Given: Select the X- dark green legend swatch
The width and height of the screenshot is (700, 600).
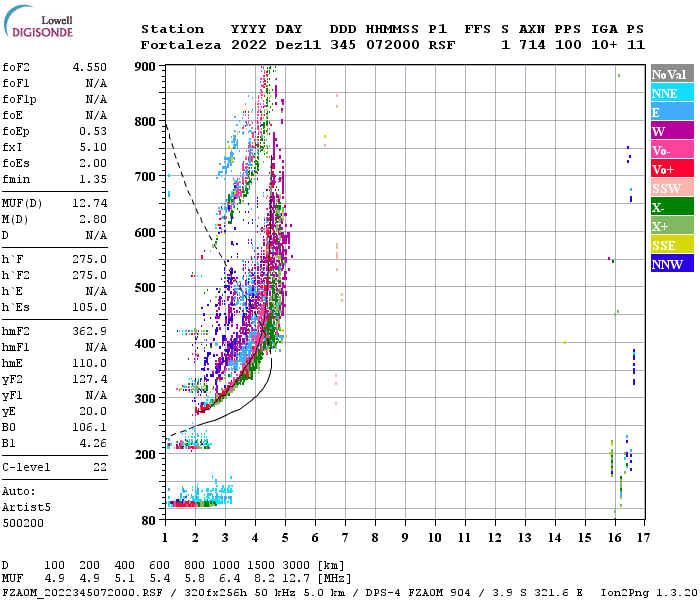Looking at the screenshot, I should coord(672,207).
